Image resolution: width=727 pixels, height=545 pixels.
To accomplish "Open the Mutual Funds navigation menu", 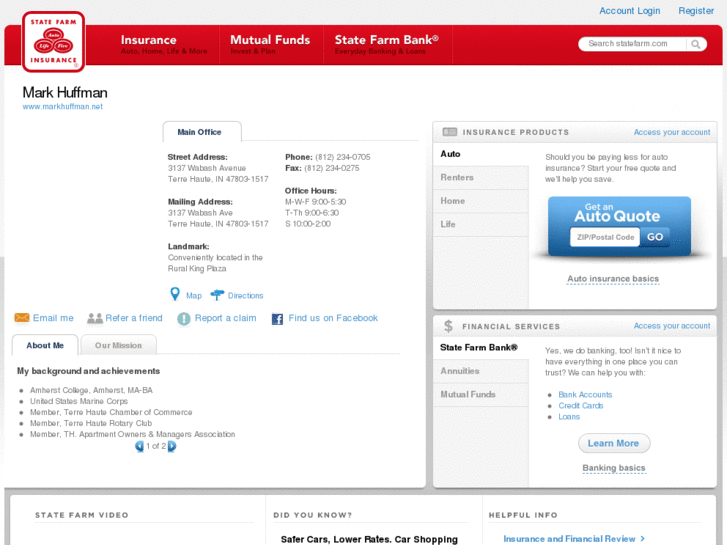I will point(270,45).
